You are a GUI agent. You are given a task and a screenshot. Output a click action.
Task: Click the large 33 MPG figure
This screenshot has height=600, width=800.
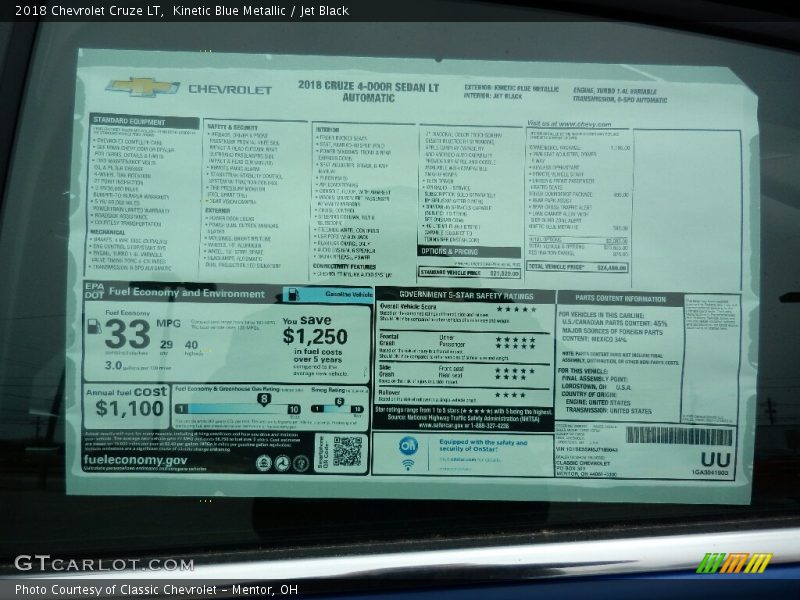pyautogui.click(x=128, y=334)
